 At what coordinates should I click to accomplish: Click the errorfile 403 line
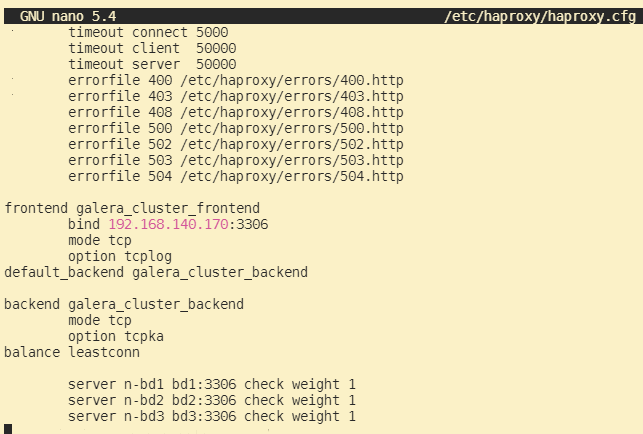(235, 96)
